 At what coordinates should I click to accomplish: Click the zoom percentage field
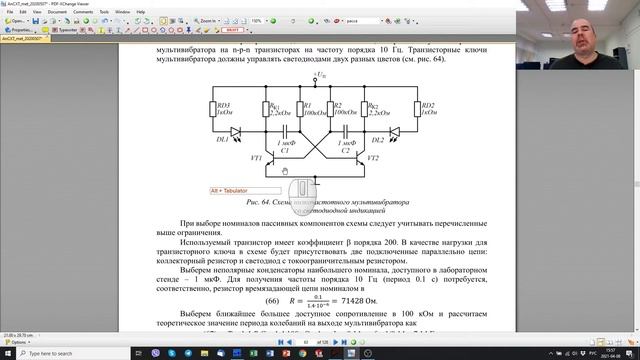pos(257,21)
